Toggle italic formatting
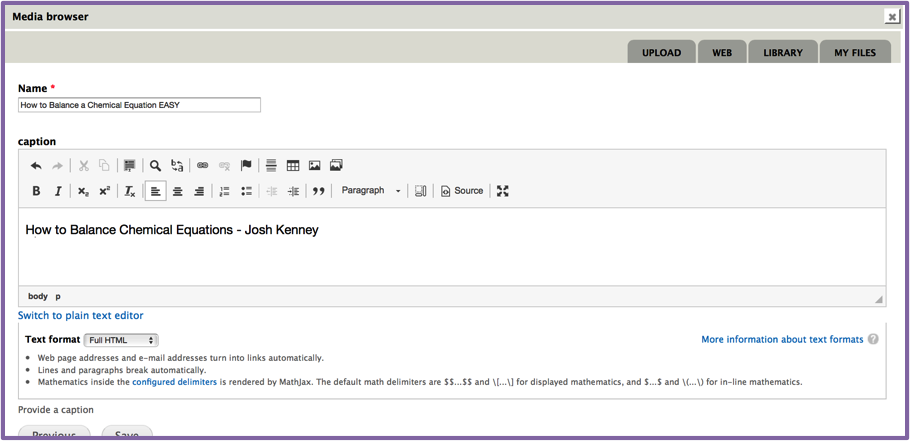The image size is (910, 441). click(x=58, y=191)
